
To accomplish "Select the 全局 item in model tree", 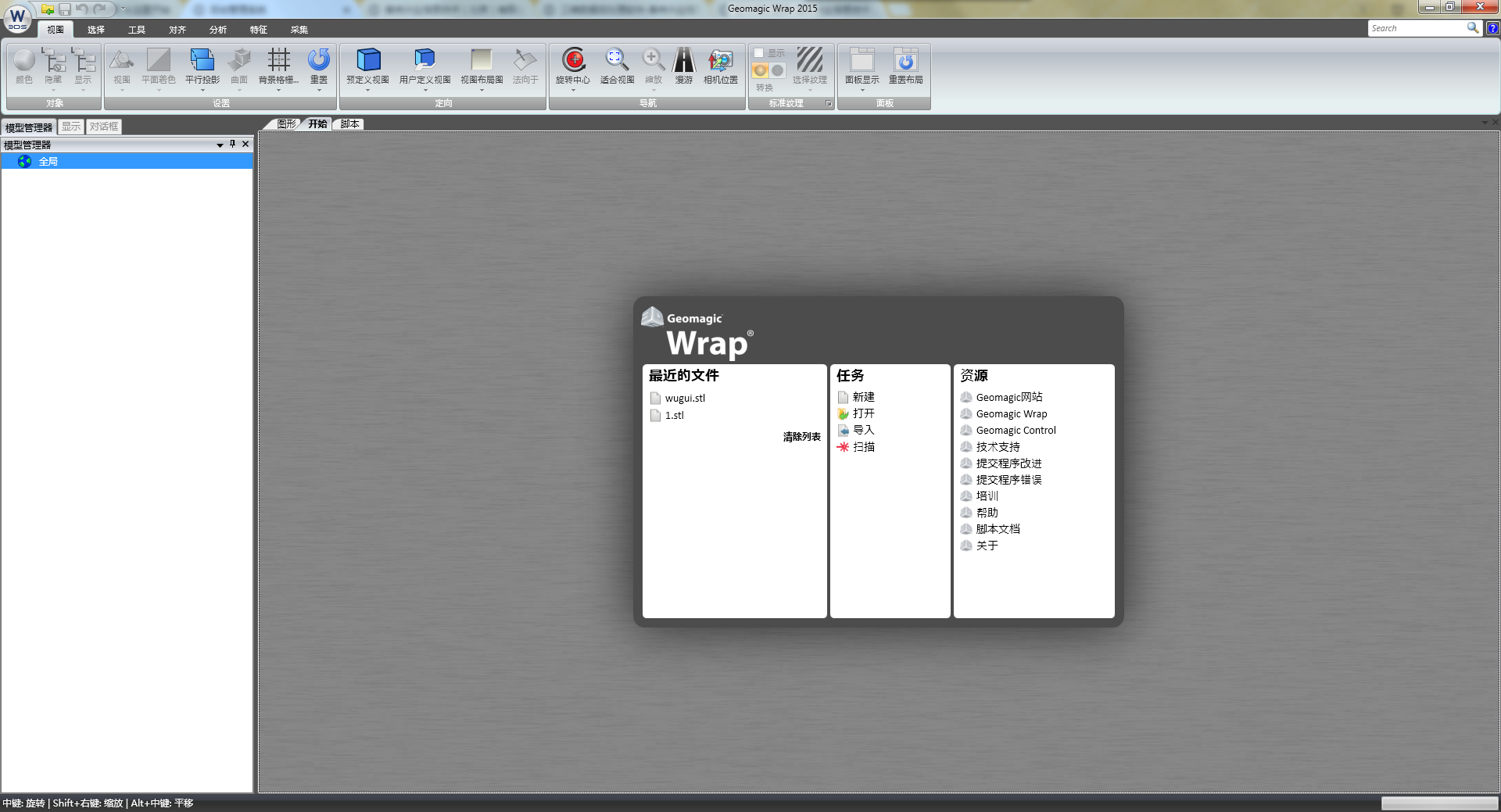I will tap(48, 162).
